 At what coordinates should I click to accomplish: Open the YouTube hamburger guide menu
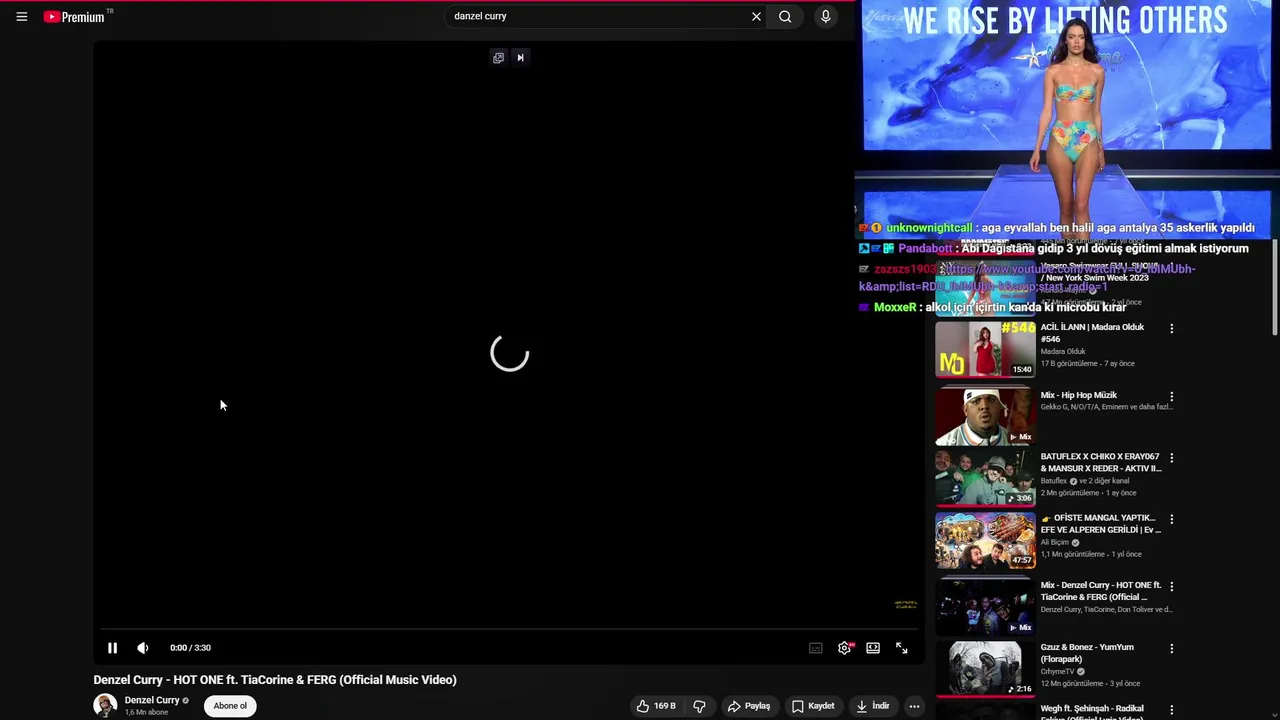pyautogui.click(x=21, y=16)
